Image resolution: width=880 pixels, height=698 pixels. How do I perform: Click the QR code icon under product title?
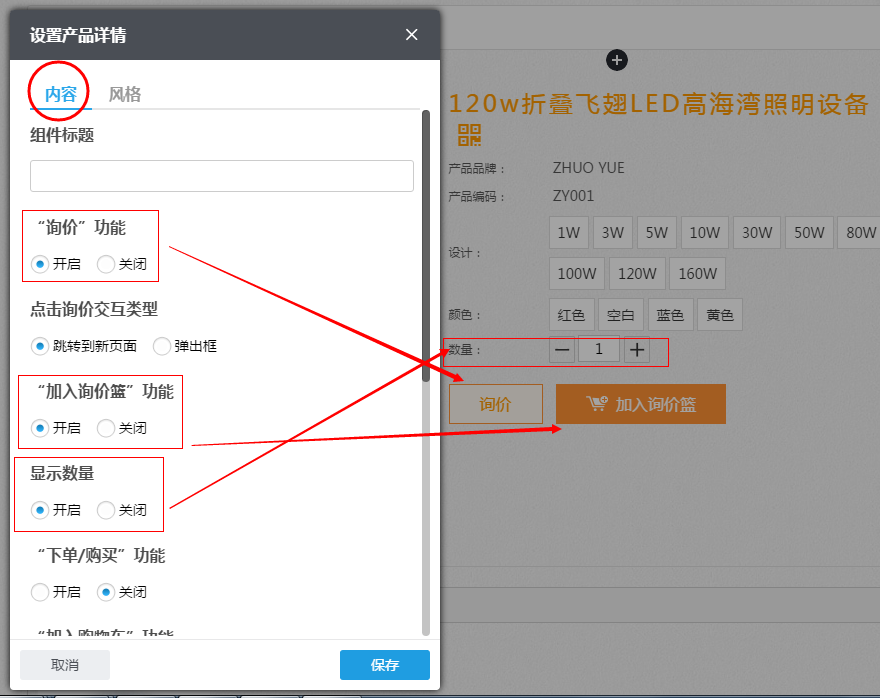pos(468,136)
